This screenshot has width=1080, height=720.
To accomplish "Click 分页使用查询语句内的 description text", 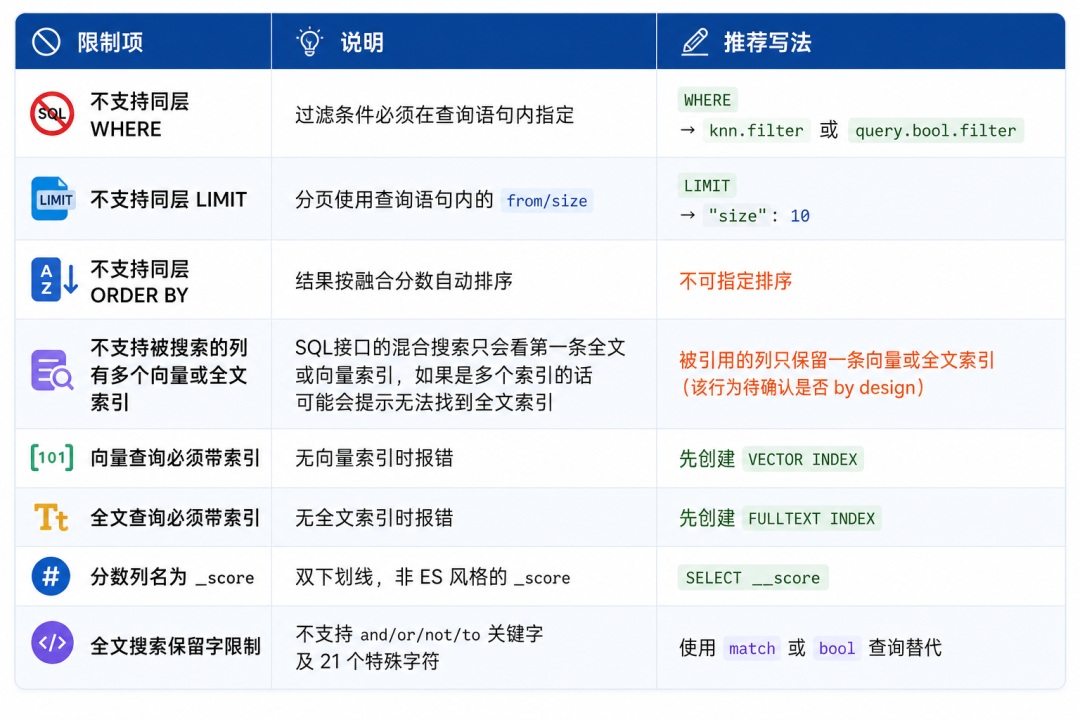I will (x=394, y=200).
